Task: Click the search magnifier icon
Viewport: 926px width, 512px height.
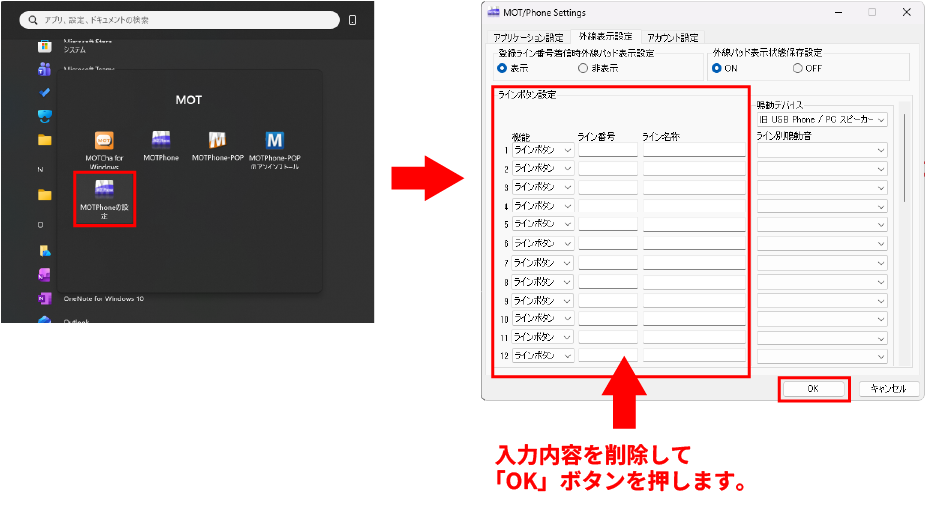Action: click(x=33, y=20)
